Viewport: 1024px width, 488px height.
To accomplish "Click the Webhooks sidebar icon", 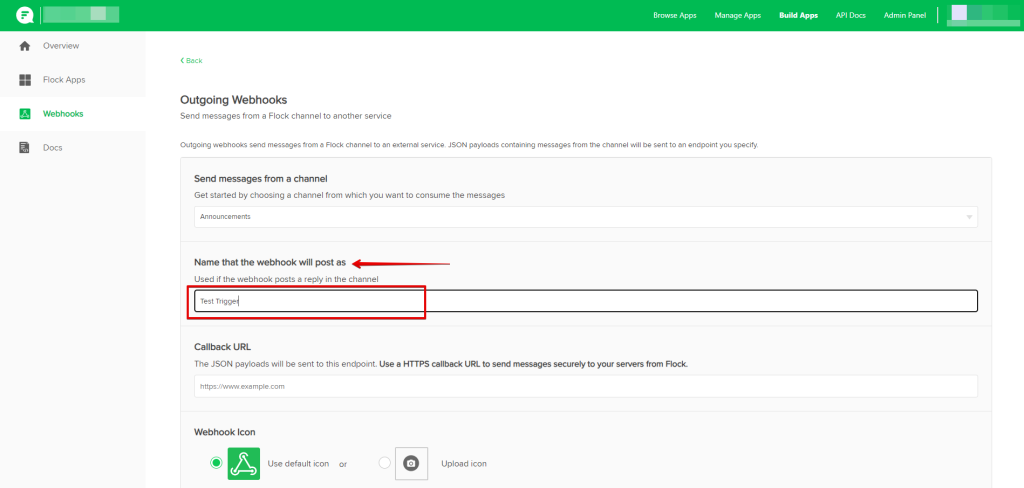I will click(25, 114).
